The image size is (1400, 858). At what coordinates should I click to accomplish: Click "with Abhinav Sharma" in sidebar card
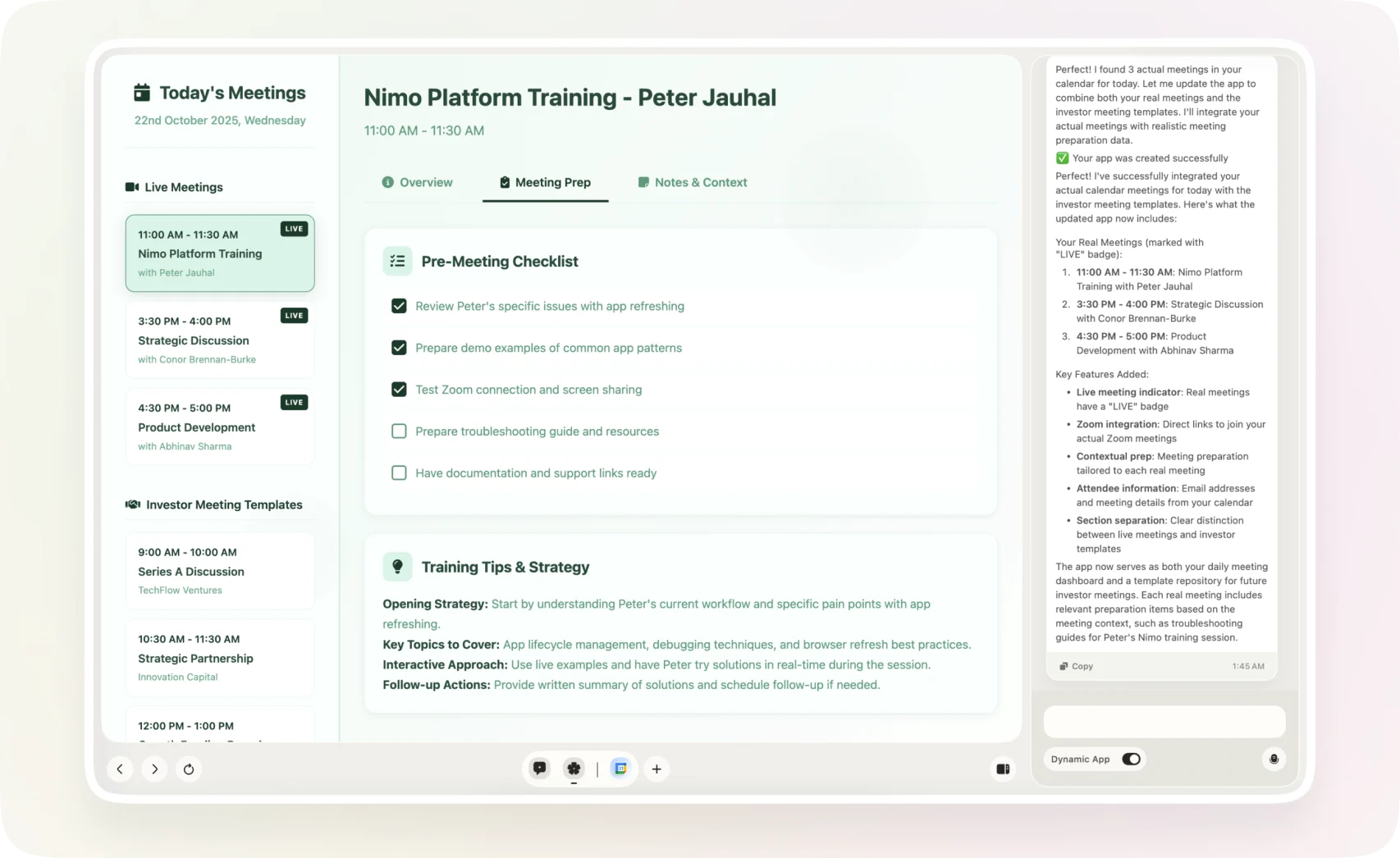point(185,446)
